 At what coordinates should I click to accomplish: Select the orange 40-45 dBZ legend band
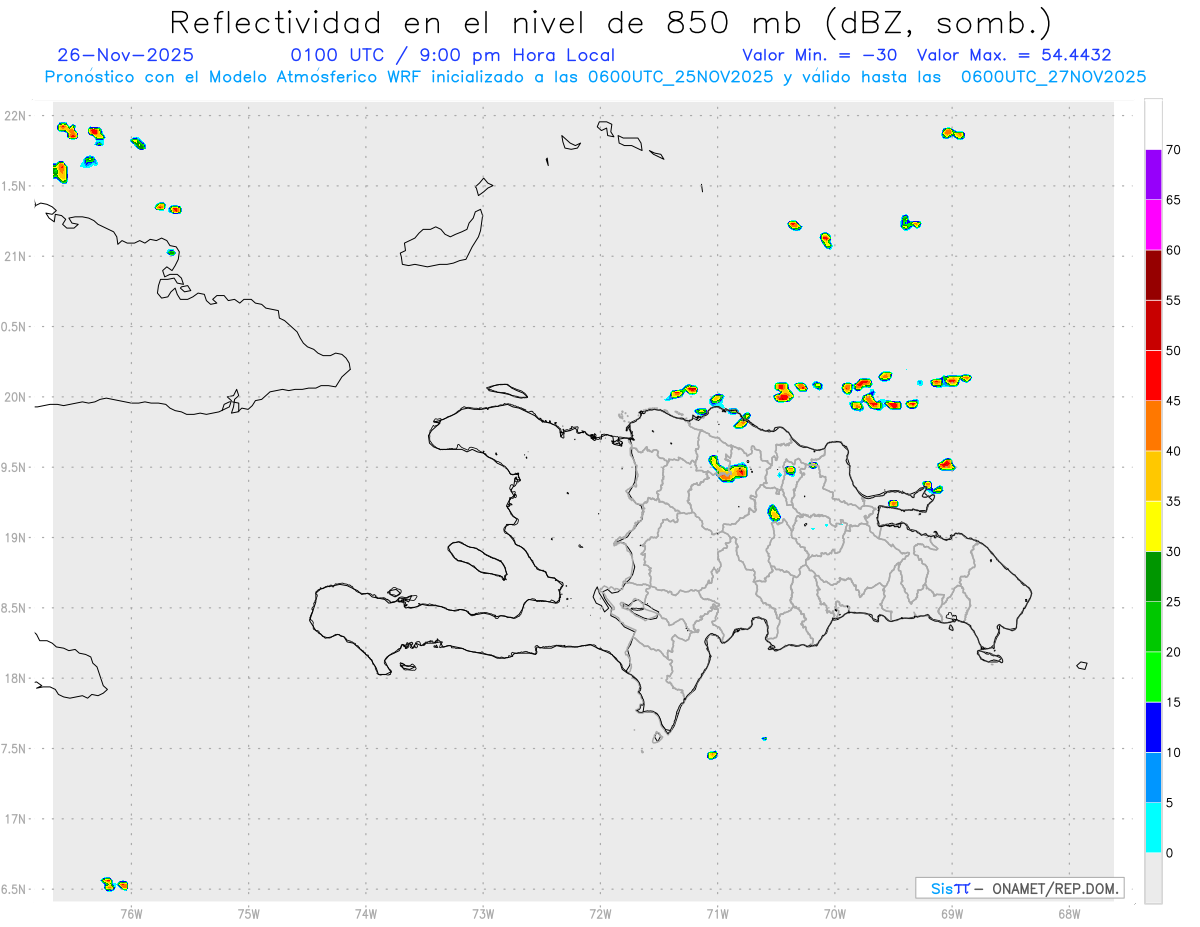[x=1153, y=426]
